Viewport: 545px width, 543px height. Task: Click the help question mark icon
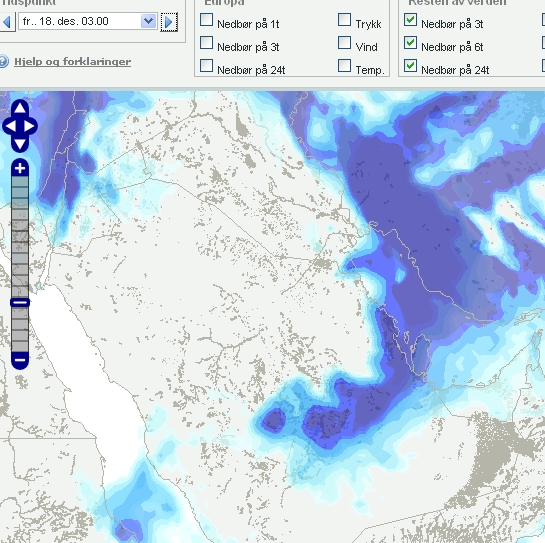(x=3, y=62)
